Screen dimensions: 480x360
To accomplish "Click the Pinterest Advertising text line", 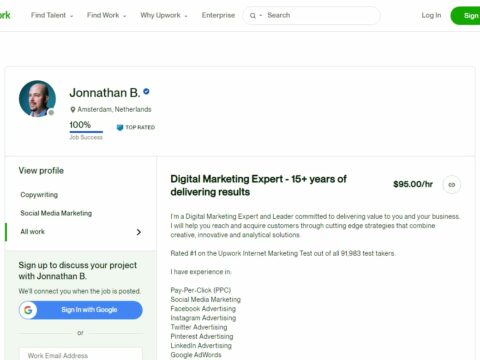I will tap(202, 336).
